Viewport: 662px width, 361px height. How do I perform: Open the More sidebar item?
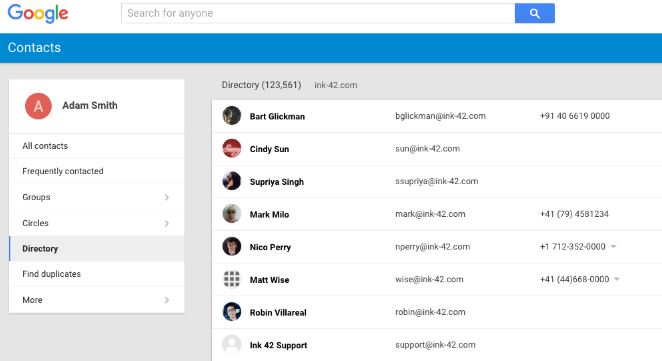click(x=96, y=300)
